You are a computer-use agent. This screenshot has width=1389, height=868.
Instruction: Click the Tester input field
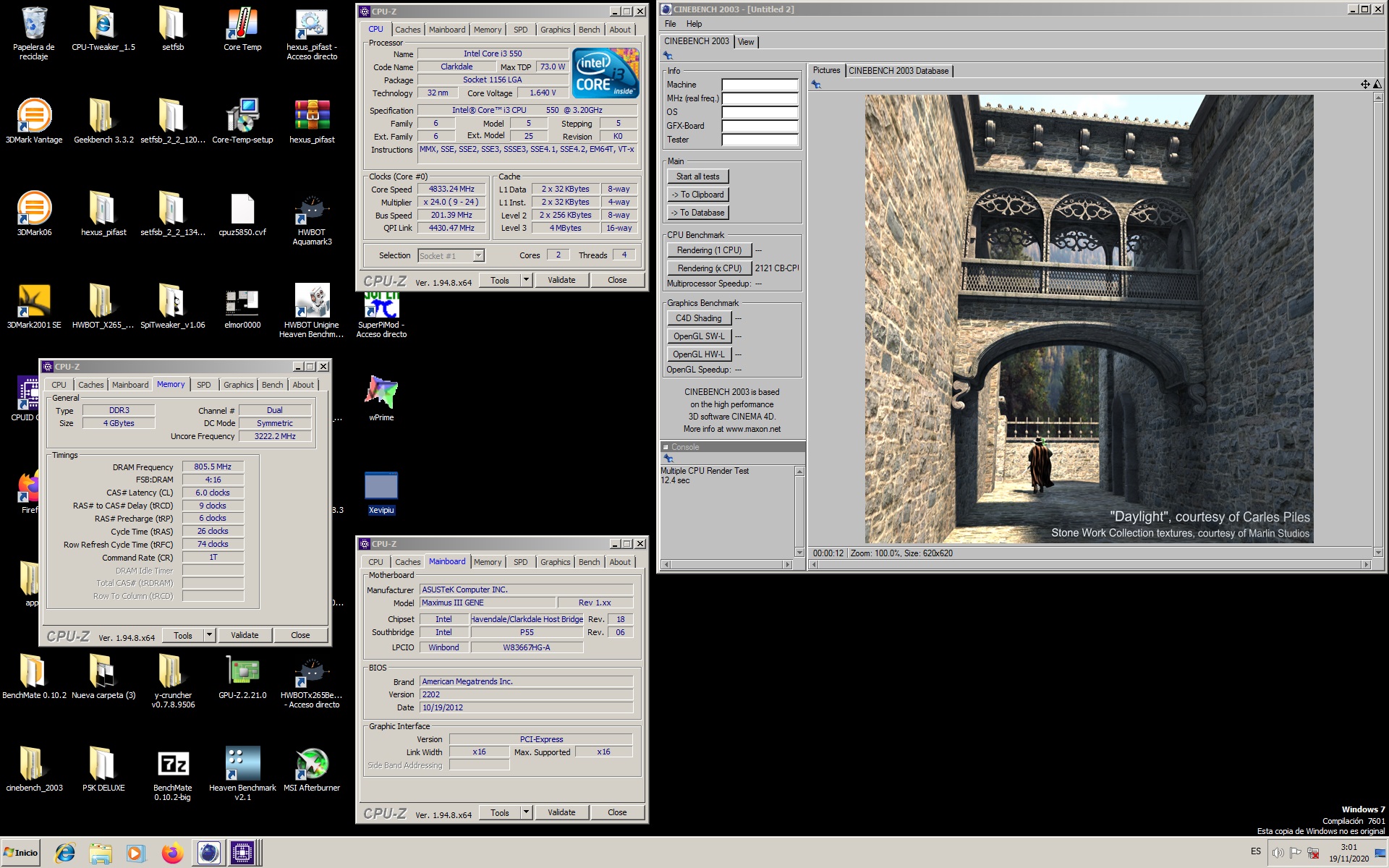(x=760, y=140)
